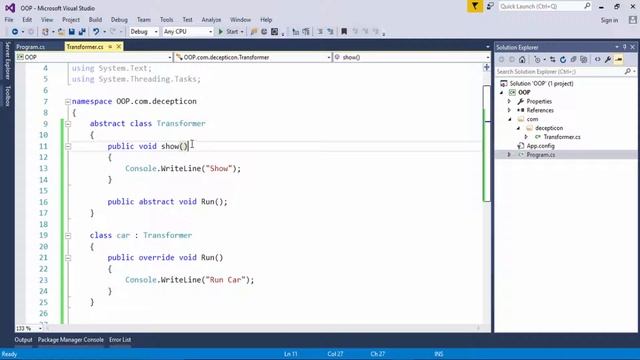Expand the References node in Solution Explorer
Viewport: 640px width, 360px height.
(x=509, y=110)
